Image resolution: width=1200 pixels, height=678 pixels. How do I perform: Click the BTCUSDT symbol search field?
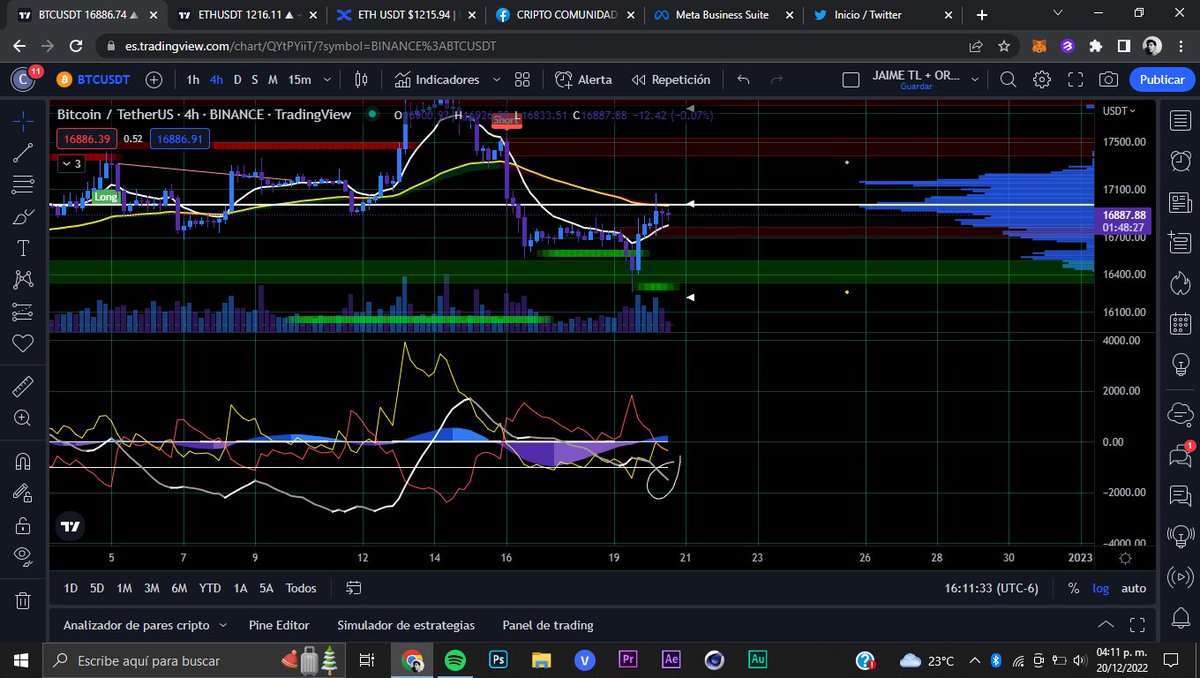click(x=98, y=80)
